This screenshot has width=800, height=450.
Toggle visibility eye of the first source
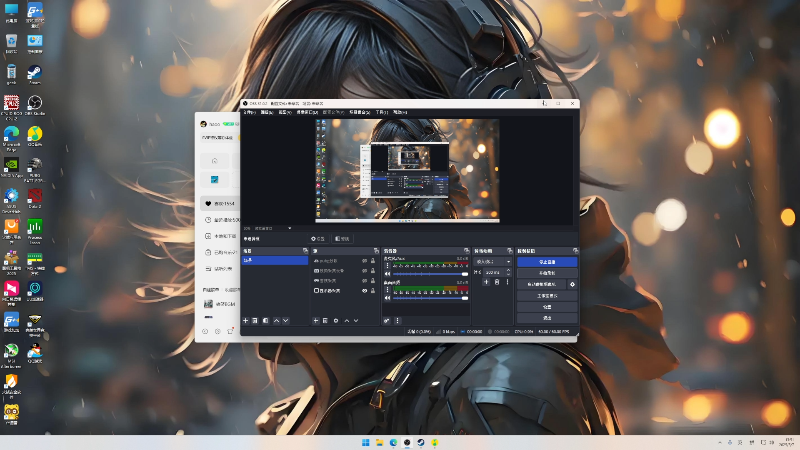coord(364,261)
